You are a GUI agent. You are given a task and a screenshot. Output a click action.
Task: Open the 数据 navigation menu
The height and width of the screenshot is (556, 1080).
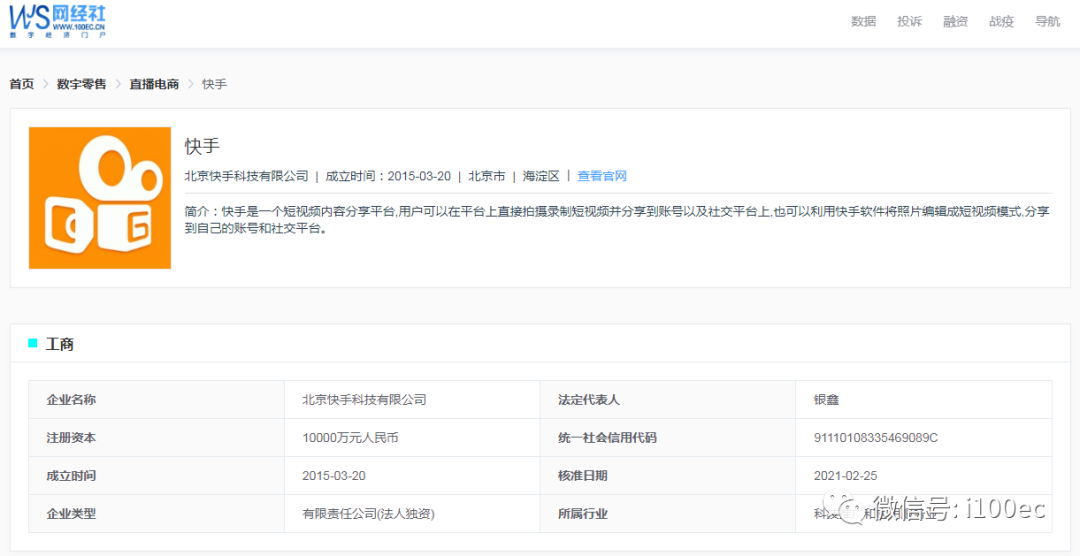pyautogui.click(x=863, y=22)
